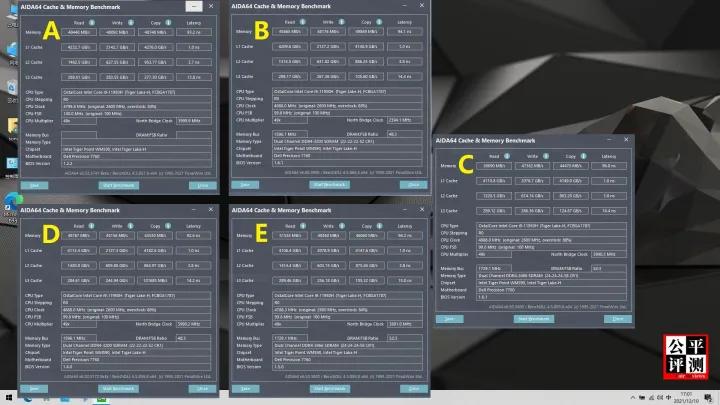Click the Close button in window B

(414, 185)
